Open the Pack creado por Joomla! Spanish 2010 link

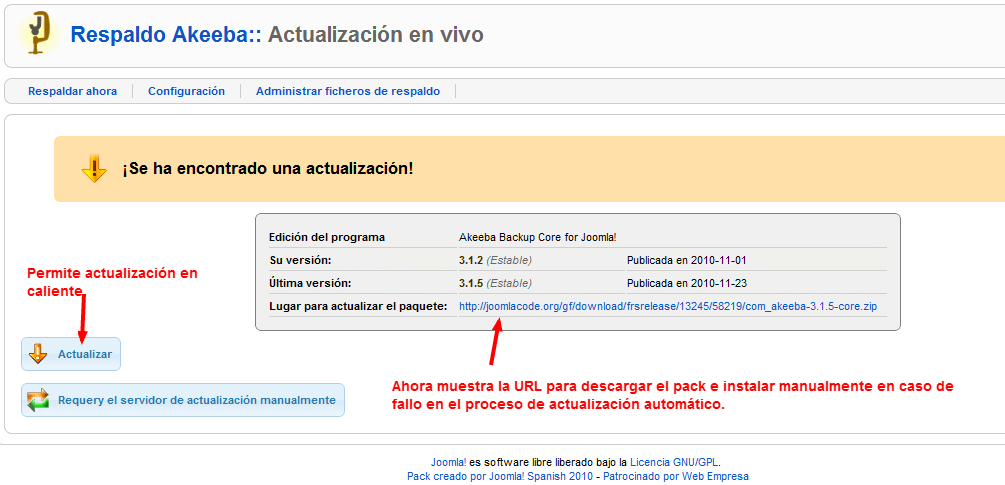point(500,477)
